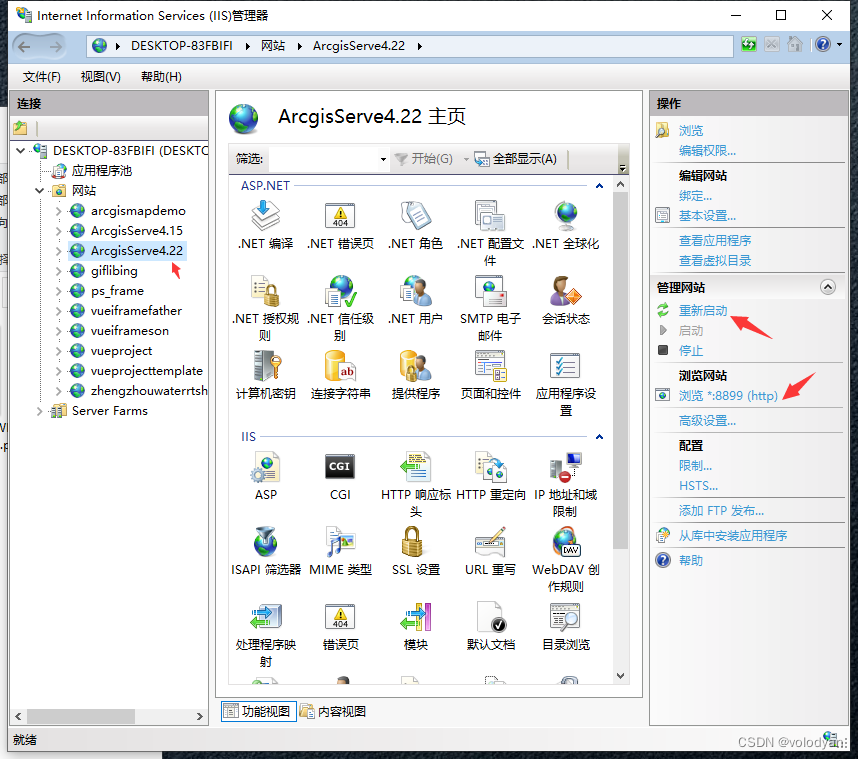Screen dimensions: 858x759
Task: Open the 筛选 dropdown list
Action: coord(383,159)
